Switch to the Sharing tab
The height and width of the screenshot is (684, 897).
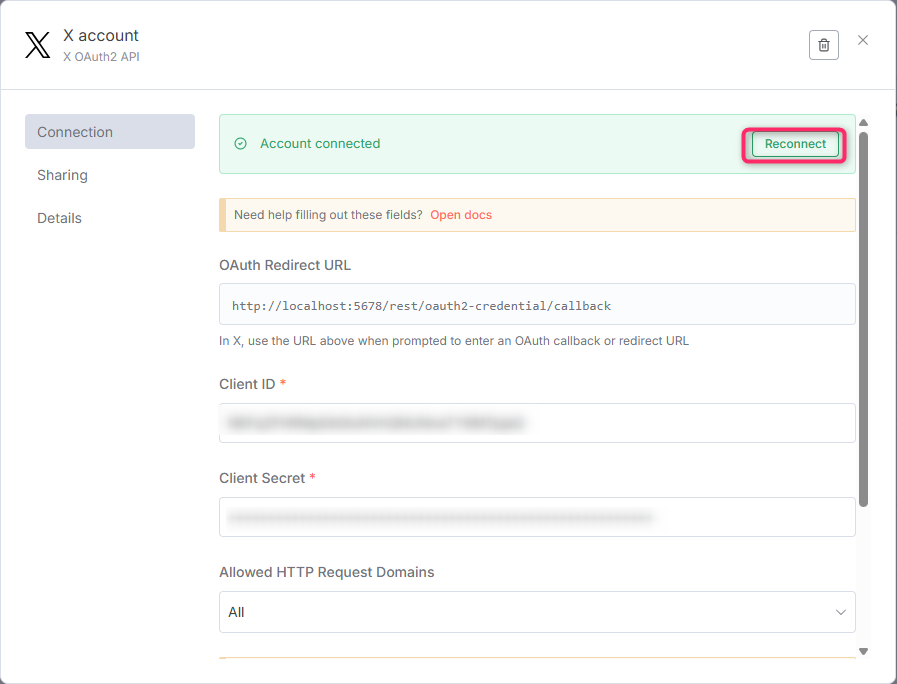[x=63, y=175]
